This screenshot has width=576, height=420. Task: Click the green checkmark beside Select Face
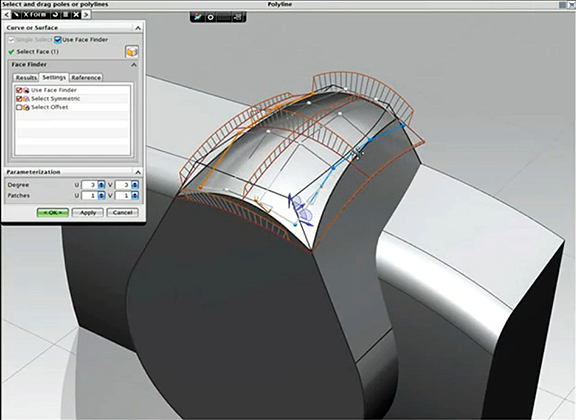click(x=11, y=52)
